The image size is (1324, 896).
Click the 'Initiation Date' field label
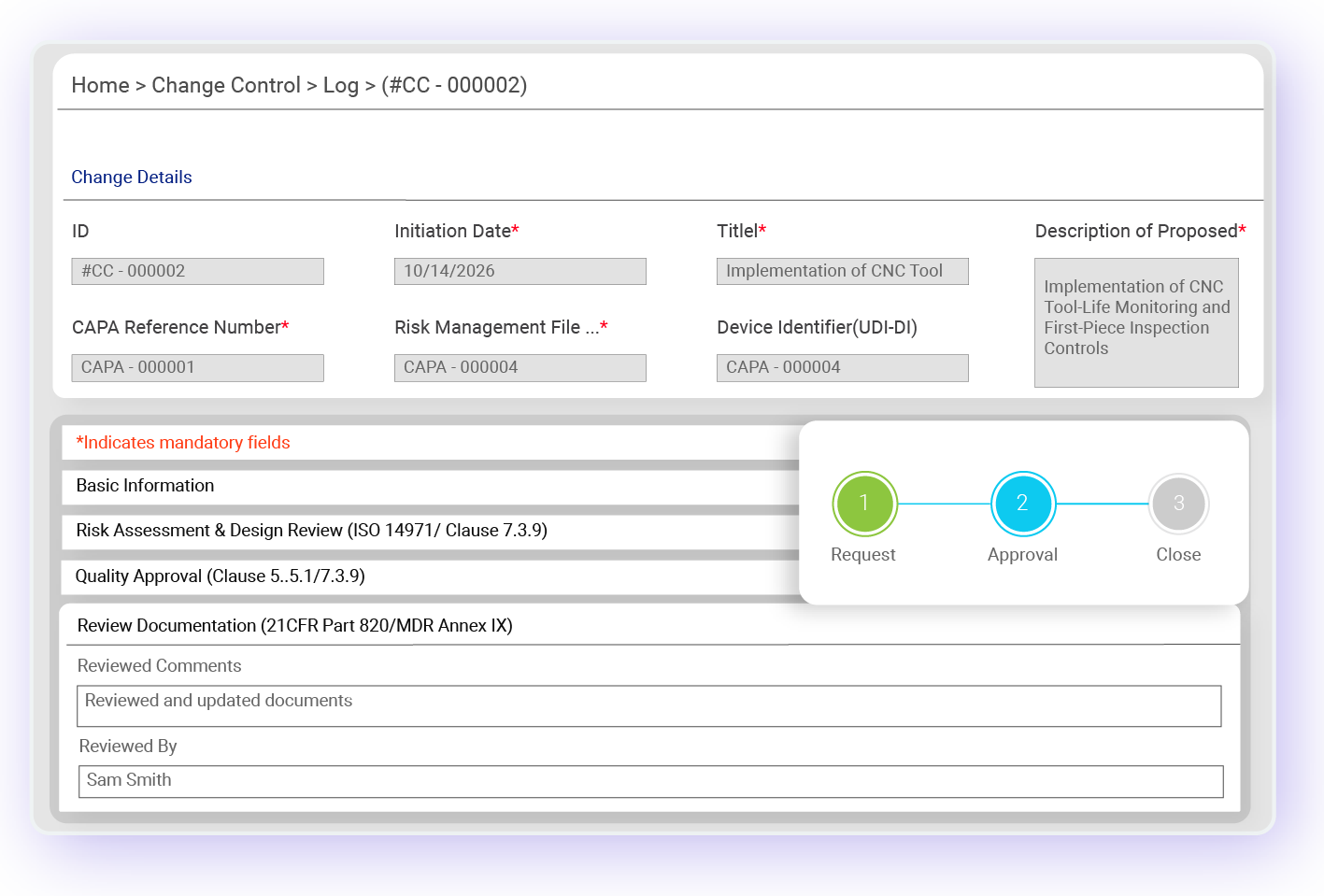point(457,231)
